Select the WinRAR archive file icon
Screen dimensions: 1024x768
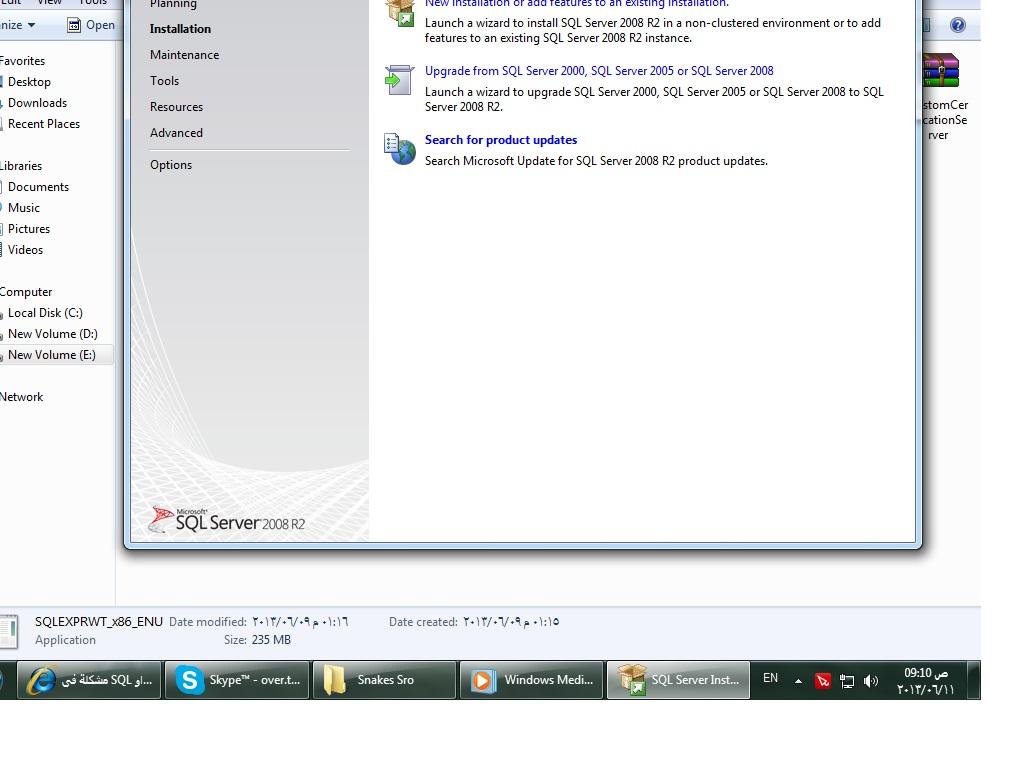940,71
